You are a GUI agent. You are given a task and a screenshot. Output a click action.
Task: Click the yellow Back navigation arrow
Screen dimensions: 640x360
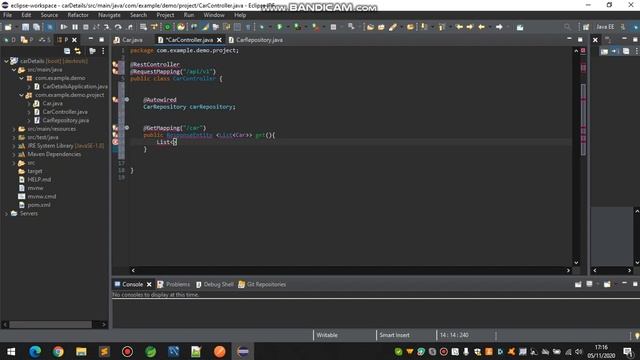coord(482,27)
